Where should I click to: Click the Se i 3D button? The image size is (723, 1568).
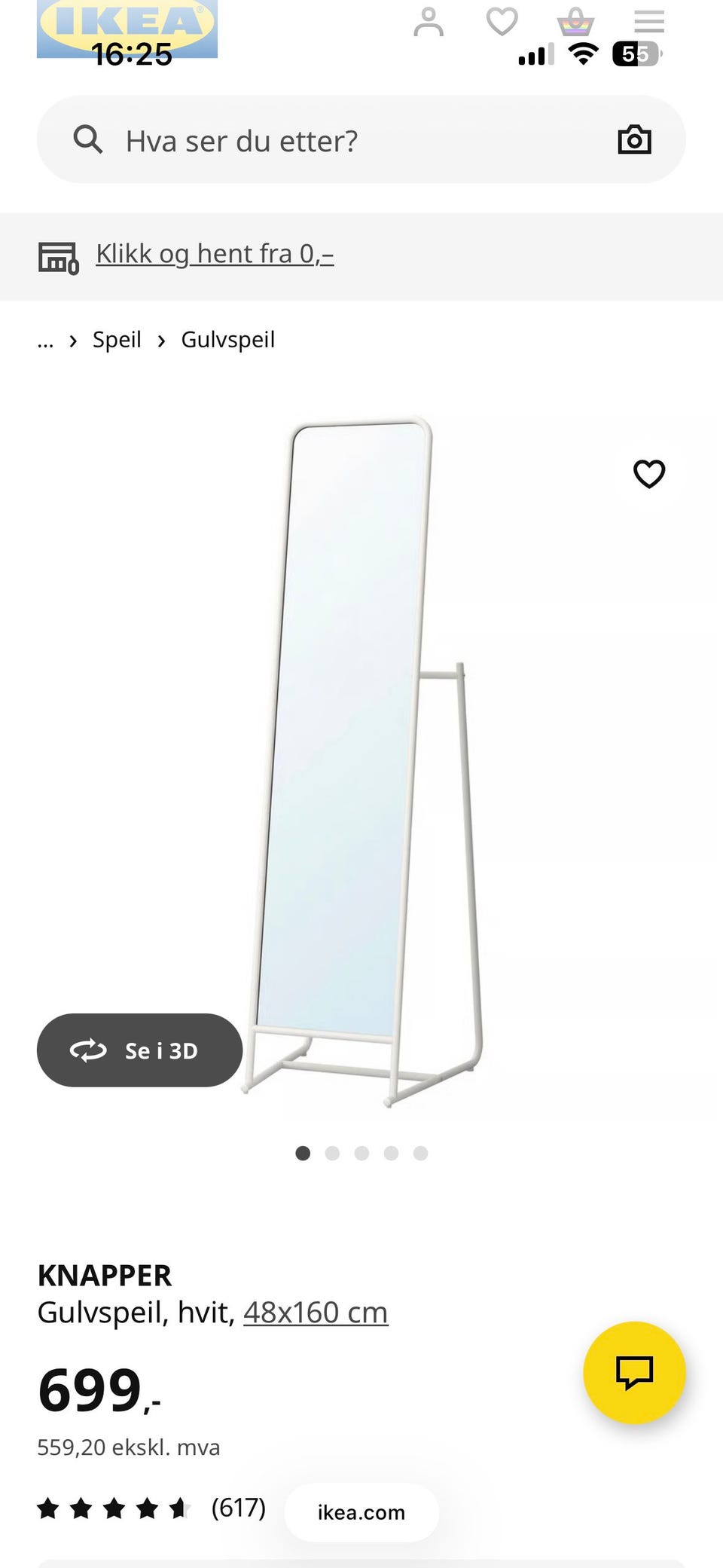pyautogui.click(x=139, y=1050)
